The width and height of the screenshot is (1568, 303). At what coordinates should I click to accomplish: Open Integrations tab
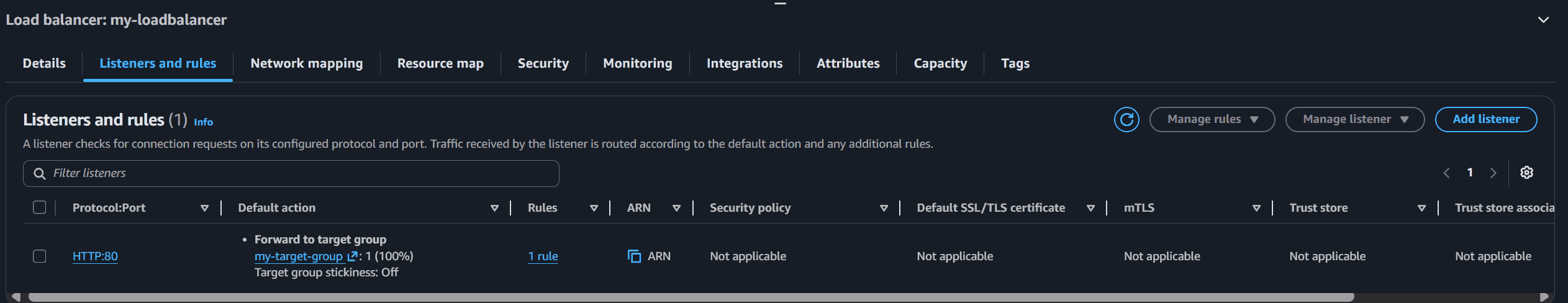coord(745,63)
